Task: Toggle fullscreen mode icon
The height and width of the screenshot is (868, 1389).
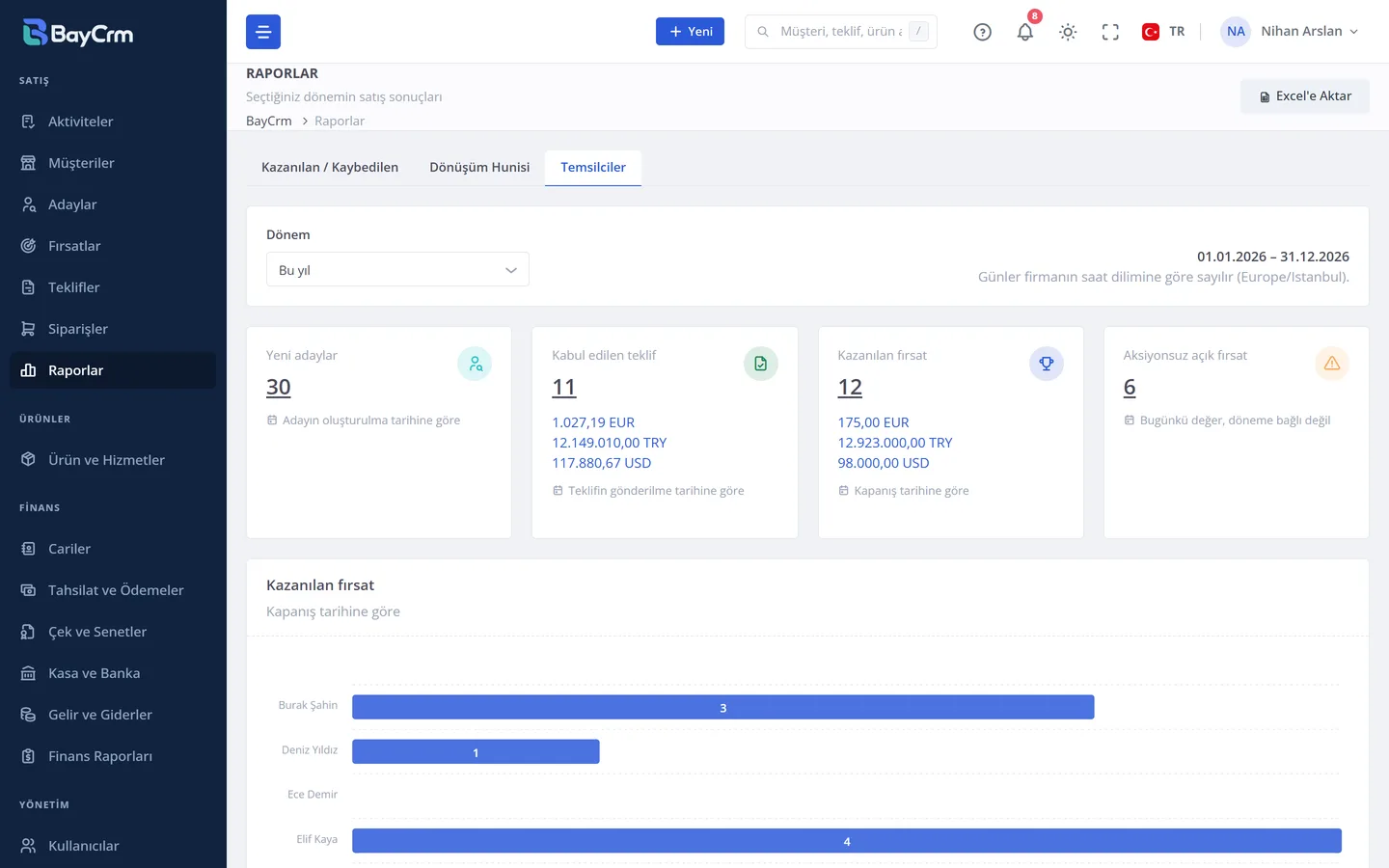Action: 1110,32
